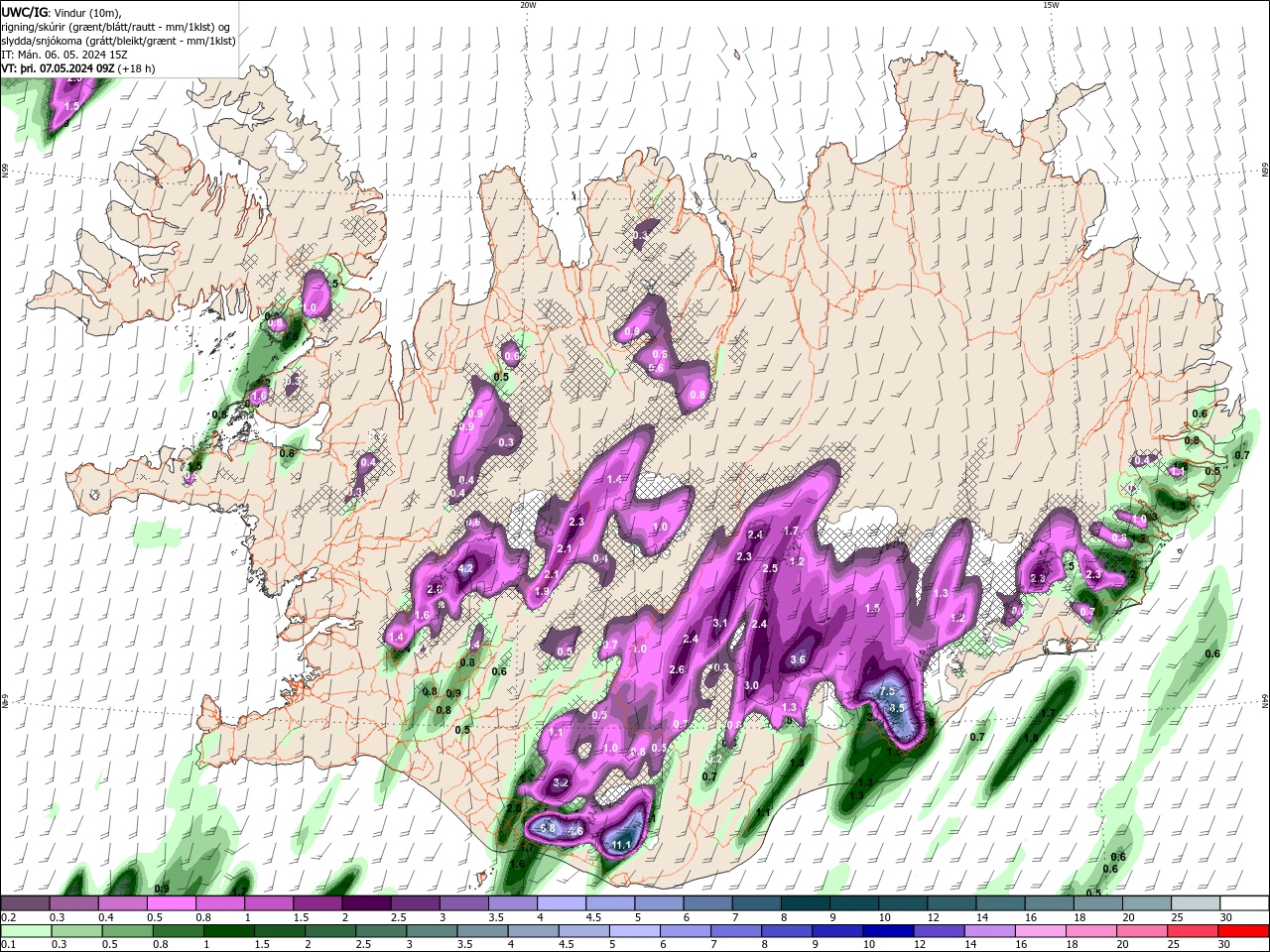Select the white 30 mm snow swatch
Viewport: 1270px width, 952px height.
(1243, 903)
